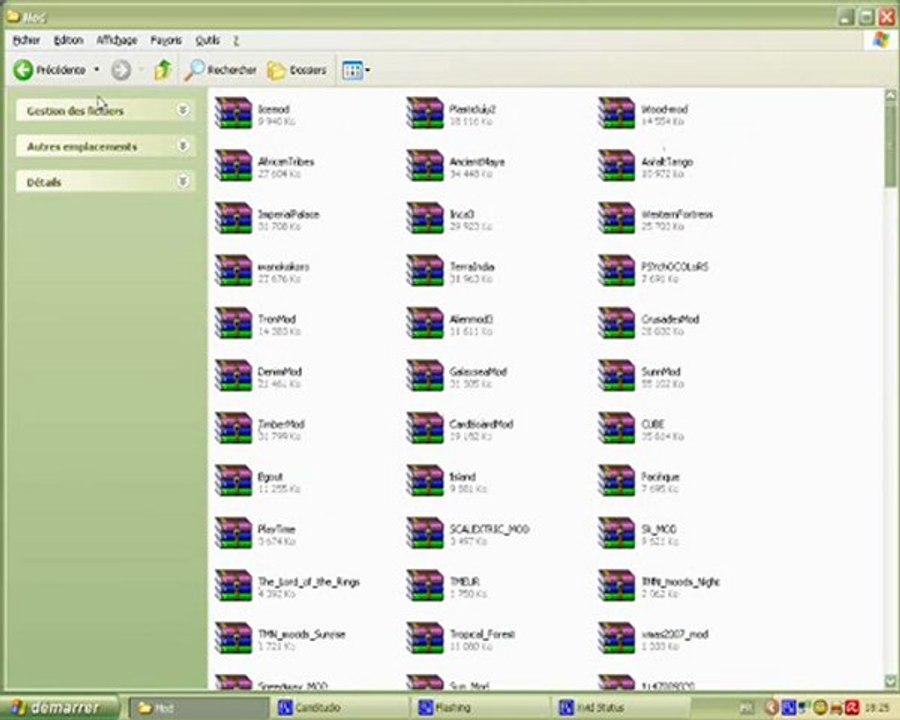Select the wanokakoro file name
The width and height of the screenshot is (900, 720).
(x=284, y=267)
